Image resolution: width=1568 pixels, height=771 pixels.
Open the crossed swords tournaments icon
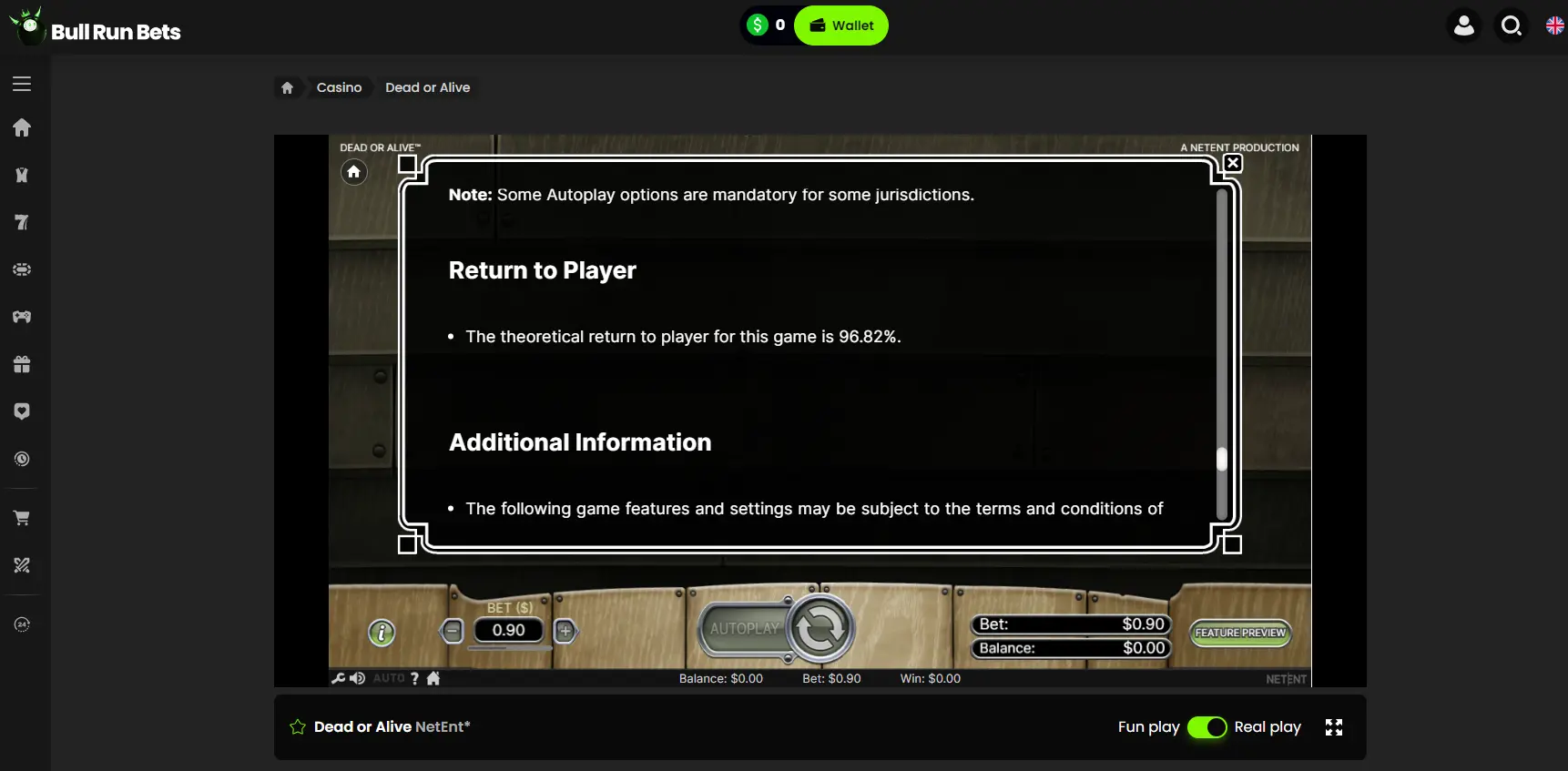tap(22, 565)
